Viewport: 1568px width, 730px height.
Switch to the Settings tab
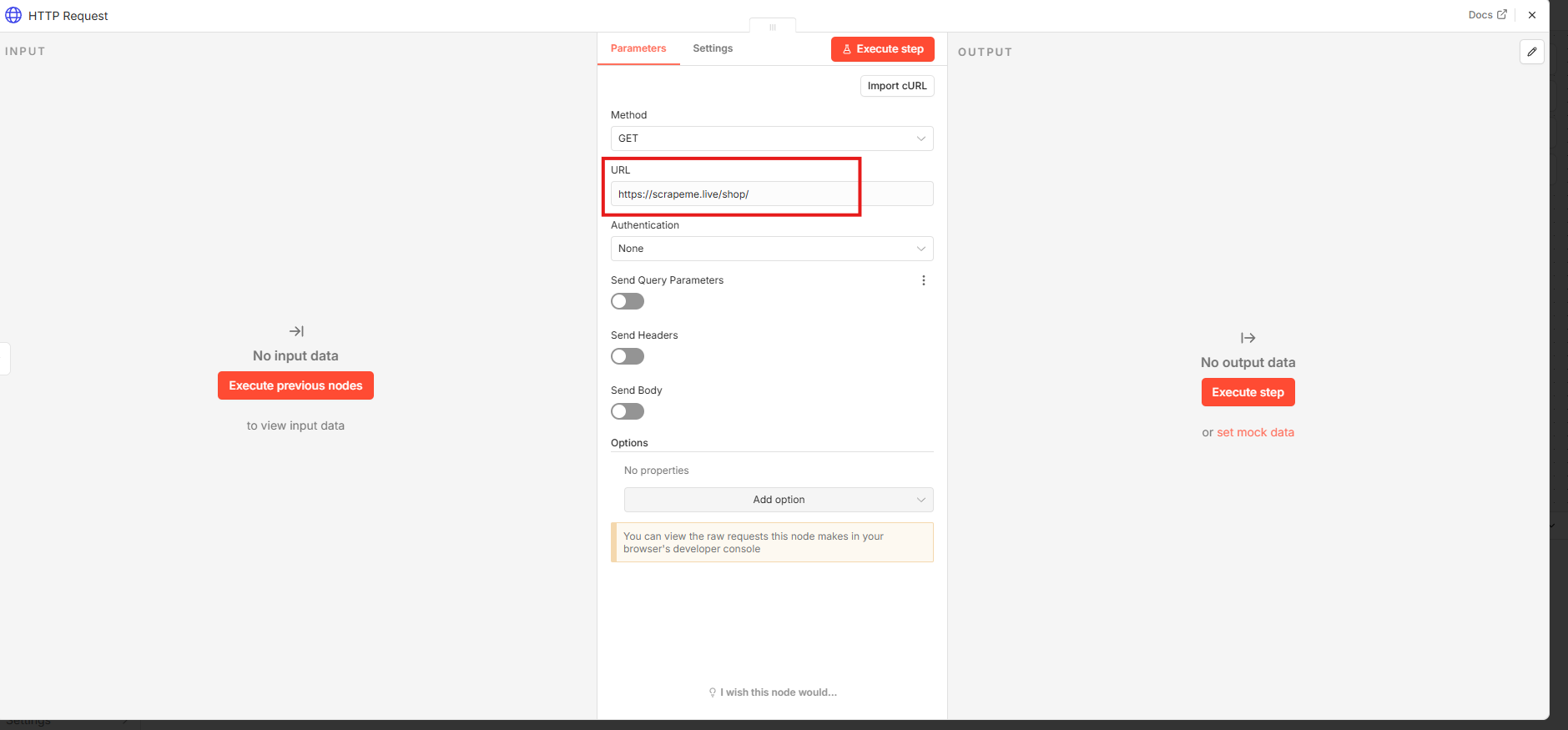pyautogui.click(x=712, y=48)
